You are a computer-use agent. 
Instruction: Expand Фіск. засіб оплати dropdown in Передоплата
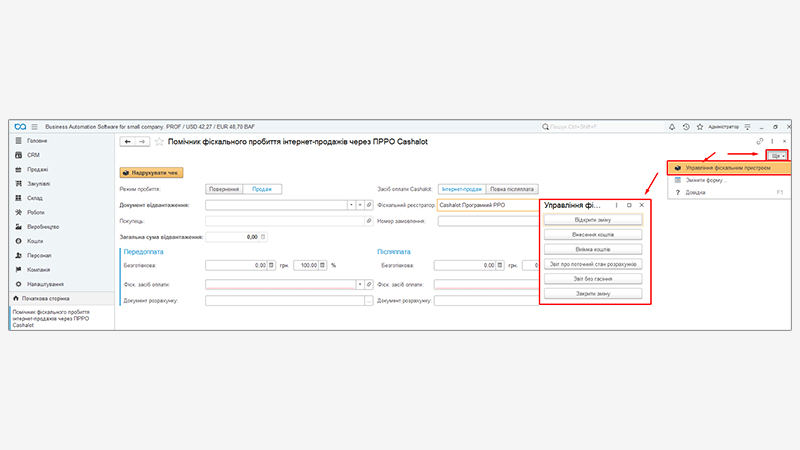click(x=359, y=284)
